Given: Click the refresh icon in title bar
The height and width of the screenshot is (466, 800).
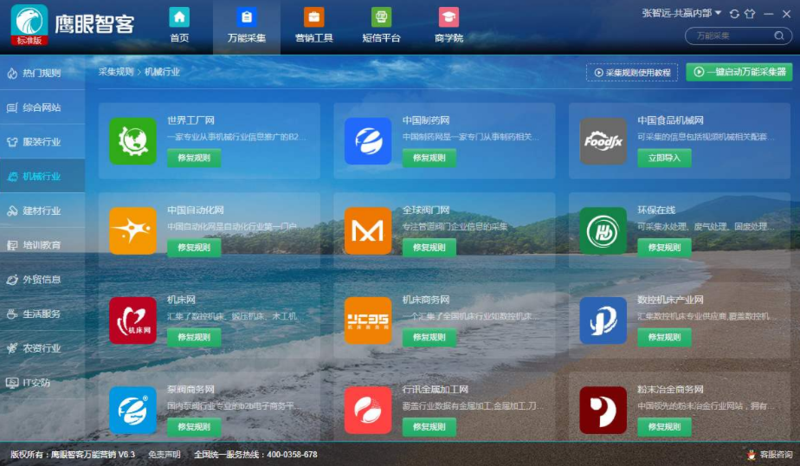Looking at the screenshot, I should (734, 14).
